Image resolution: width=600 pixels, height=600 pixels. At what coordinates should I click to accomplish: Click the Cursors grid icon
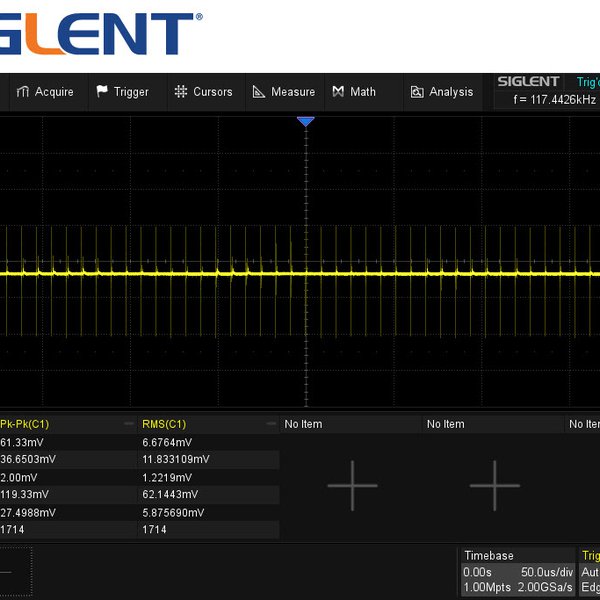pyautogui.click(x=181, y=92)
